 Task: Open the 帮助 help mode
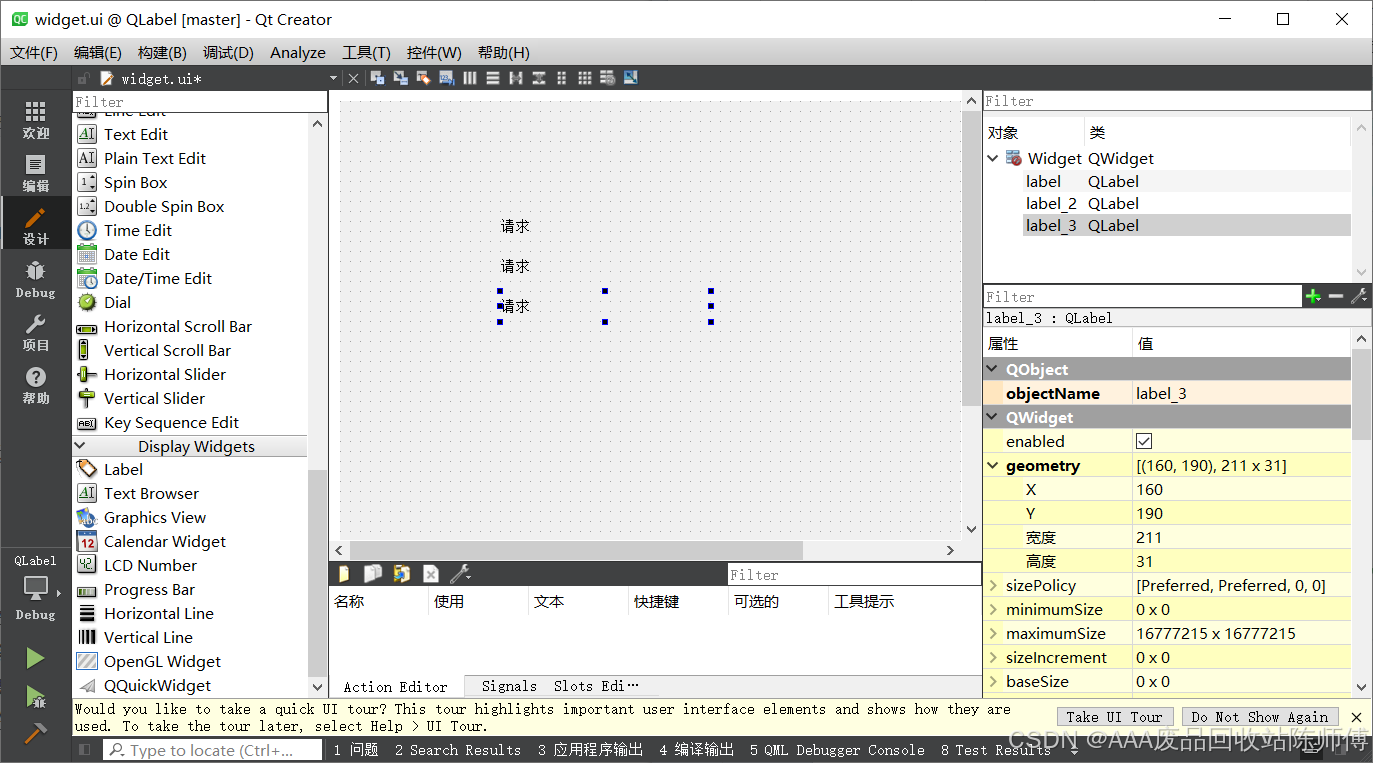36,385
